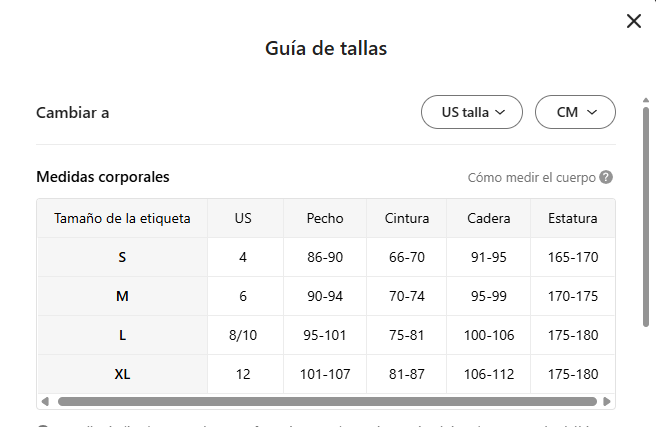The height and width of the screenshot is (427, 656).
Task: Click the Medidas corporales heading
Action: [103, 177]
